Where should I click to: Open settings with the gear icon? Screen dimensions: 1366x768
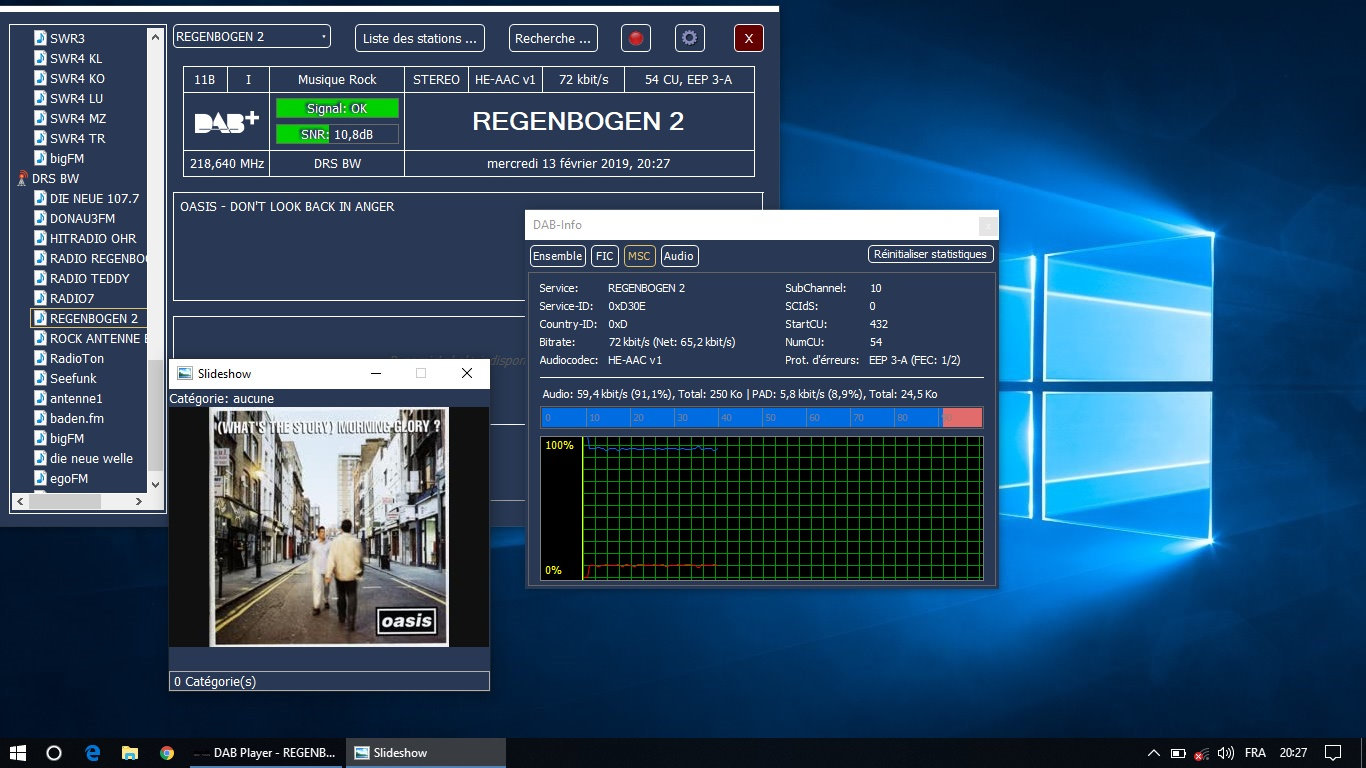click(689, 39)
